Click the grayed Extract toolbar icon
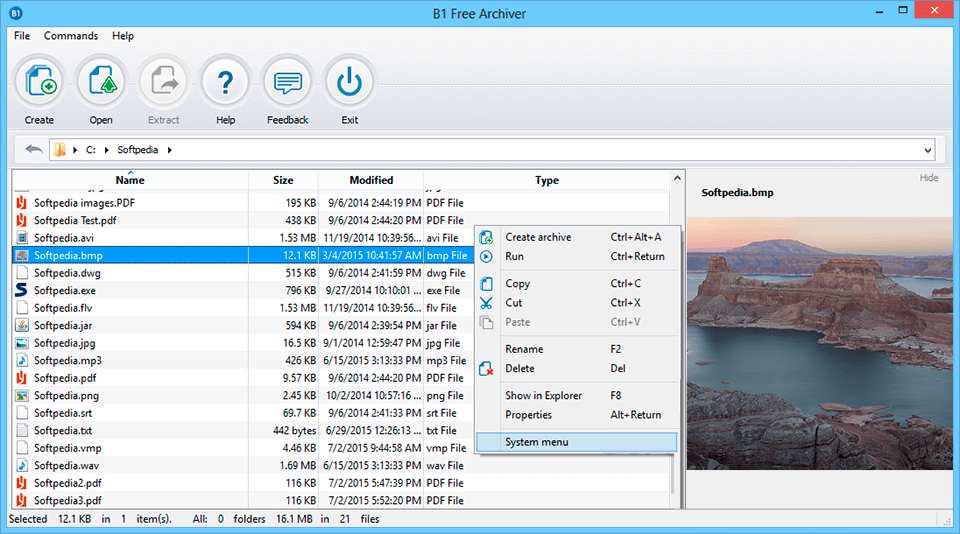 coord(163,81)
